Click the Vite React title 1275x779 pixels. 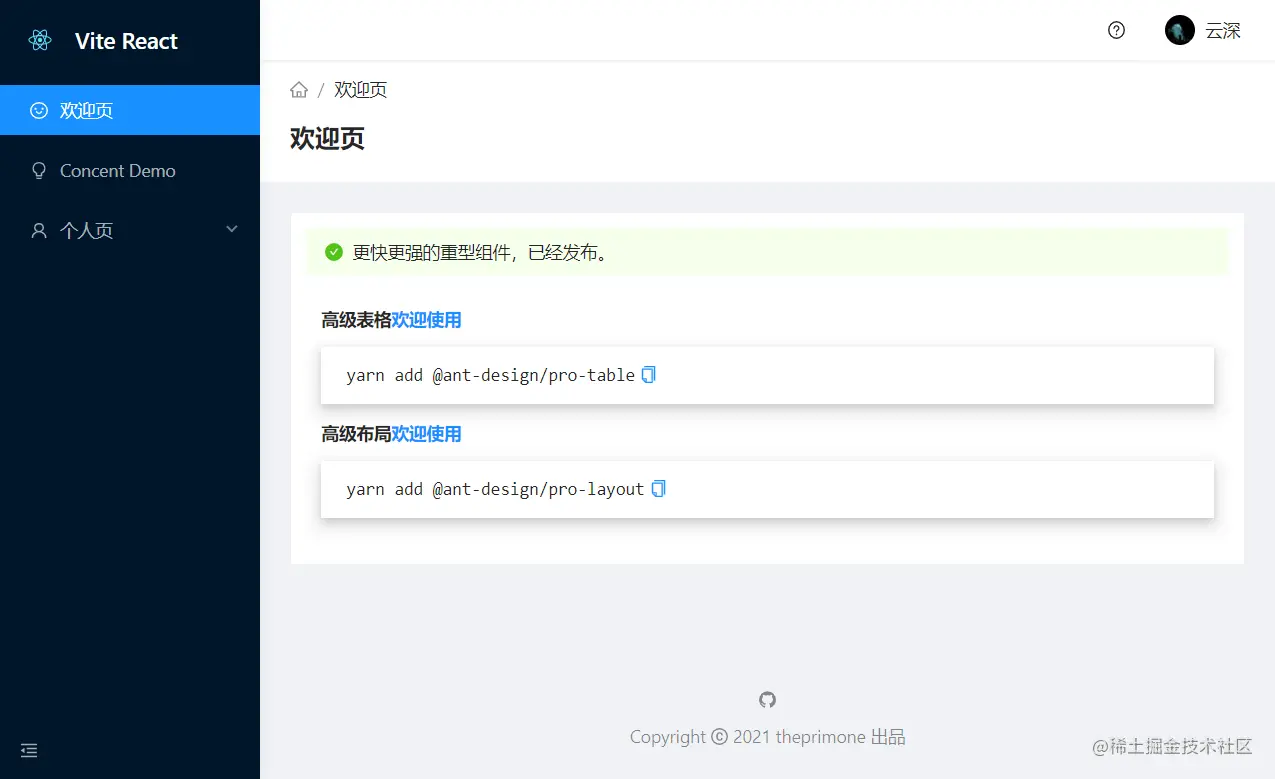(x=126, y=41)
